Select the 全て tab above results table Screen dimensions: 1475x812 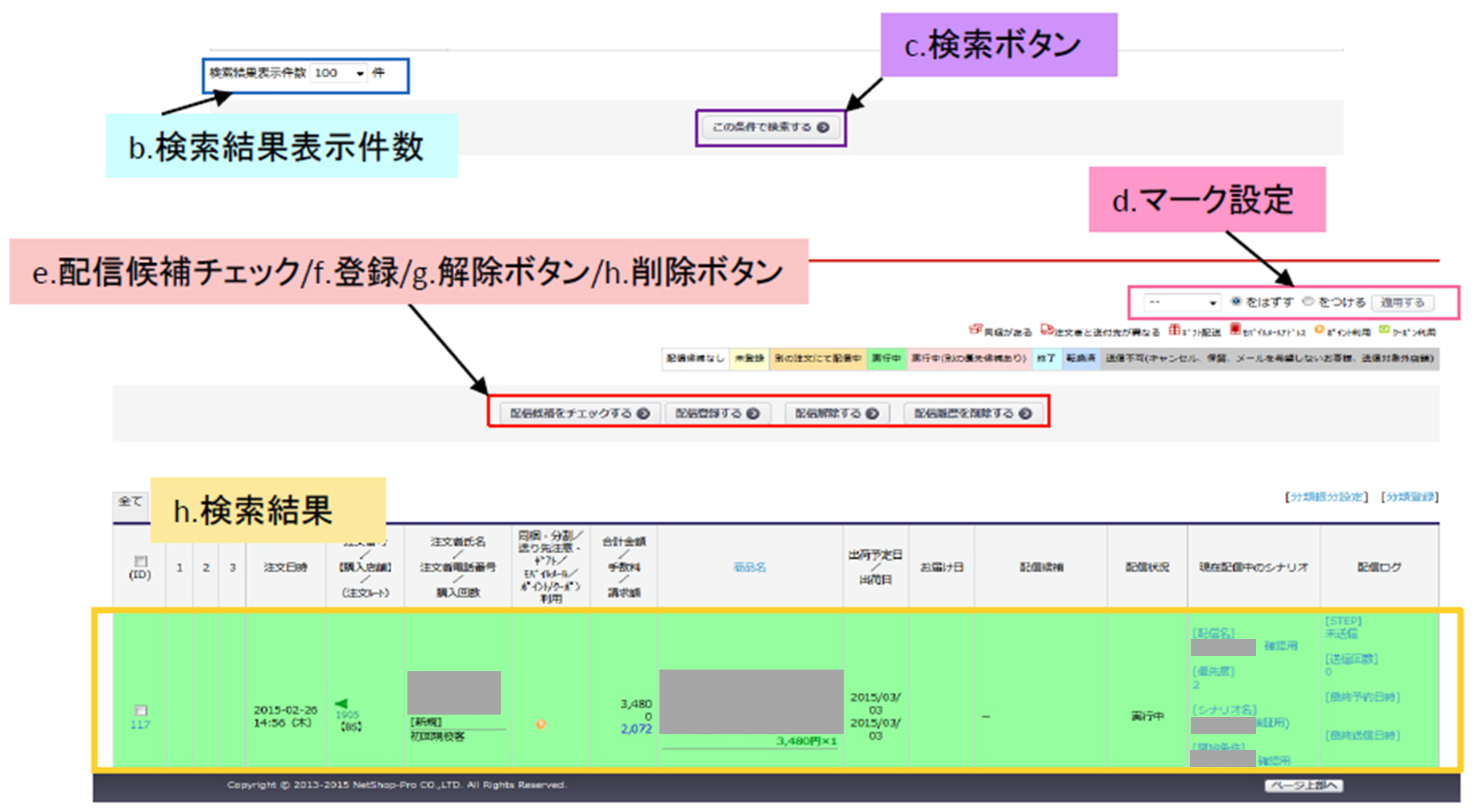point(130,502)
